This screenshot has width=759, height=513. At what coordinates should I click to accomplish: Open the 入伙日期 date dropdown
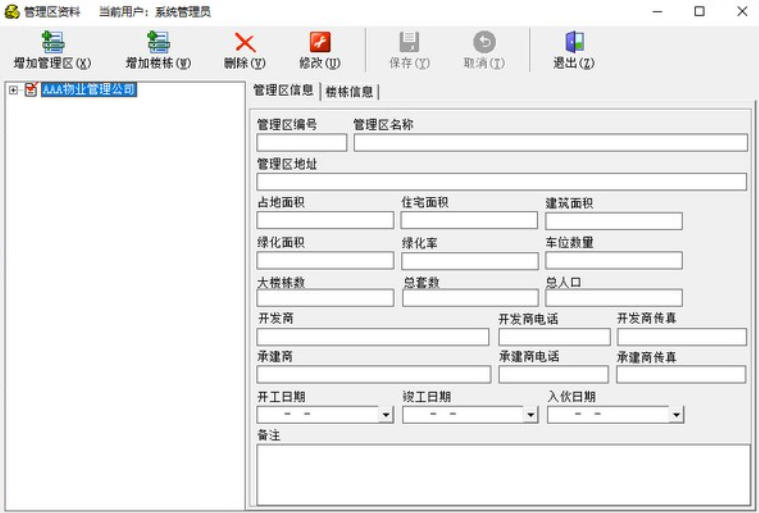(676, 415)
